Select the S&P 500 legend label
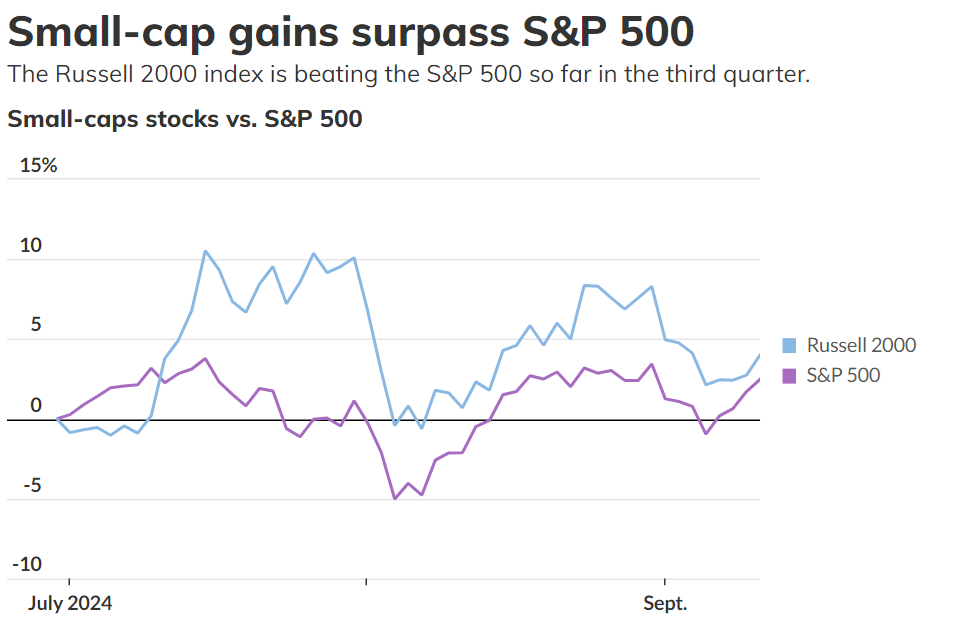This screenshot has height=624, width=955. click(843, 376)
